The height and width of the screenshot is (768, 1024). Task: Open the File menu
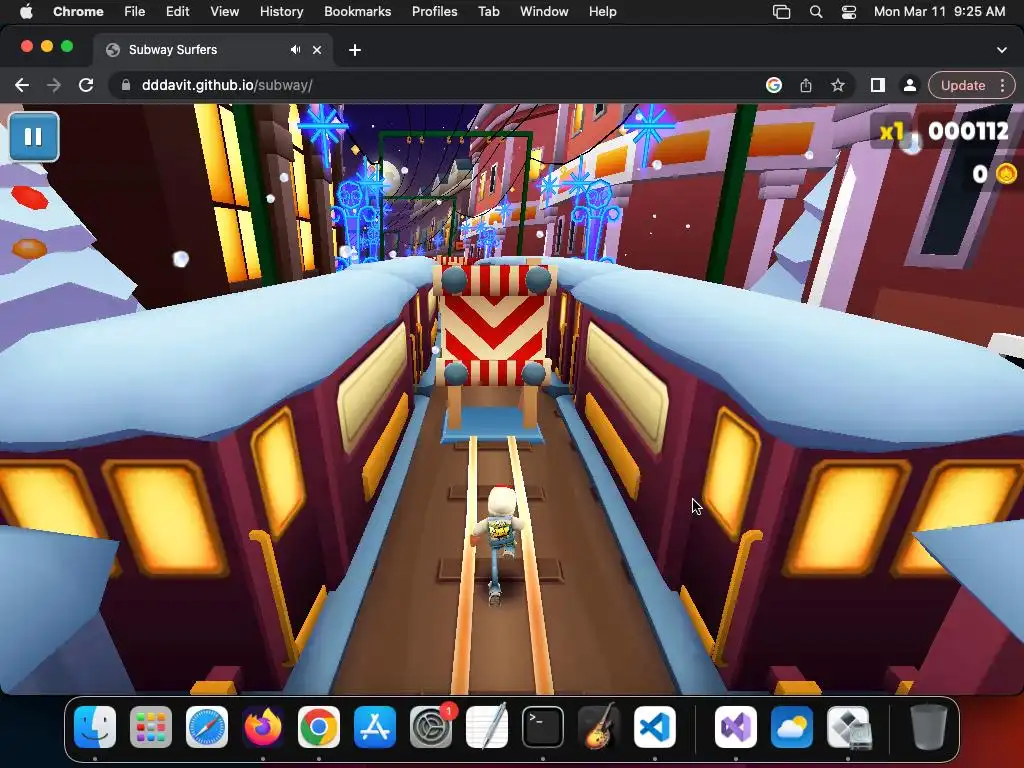tap(135, 11)
